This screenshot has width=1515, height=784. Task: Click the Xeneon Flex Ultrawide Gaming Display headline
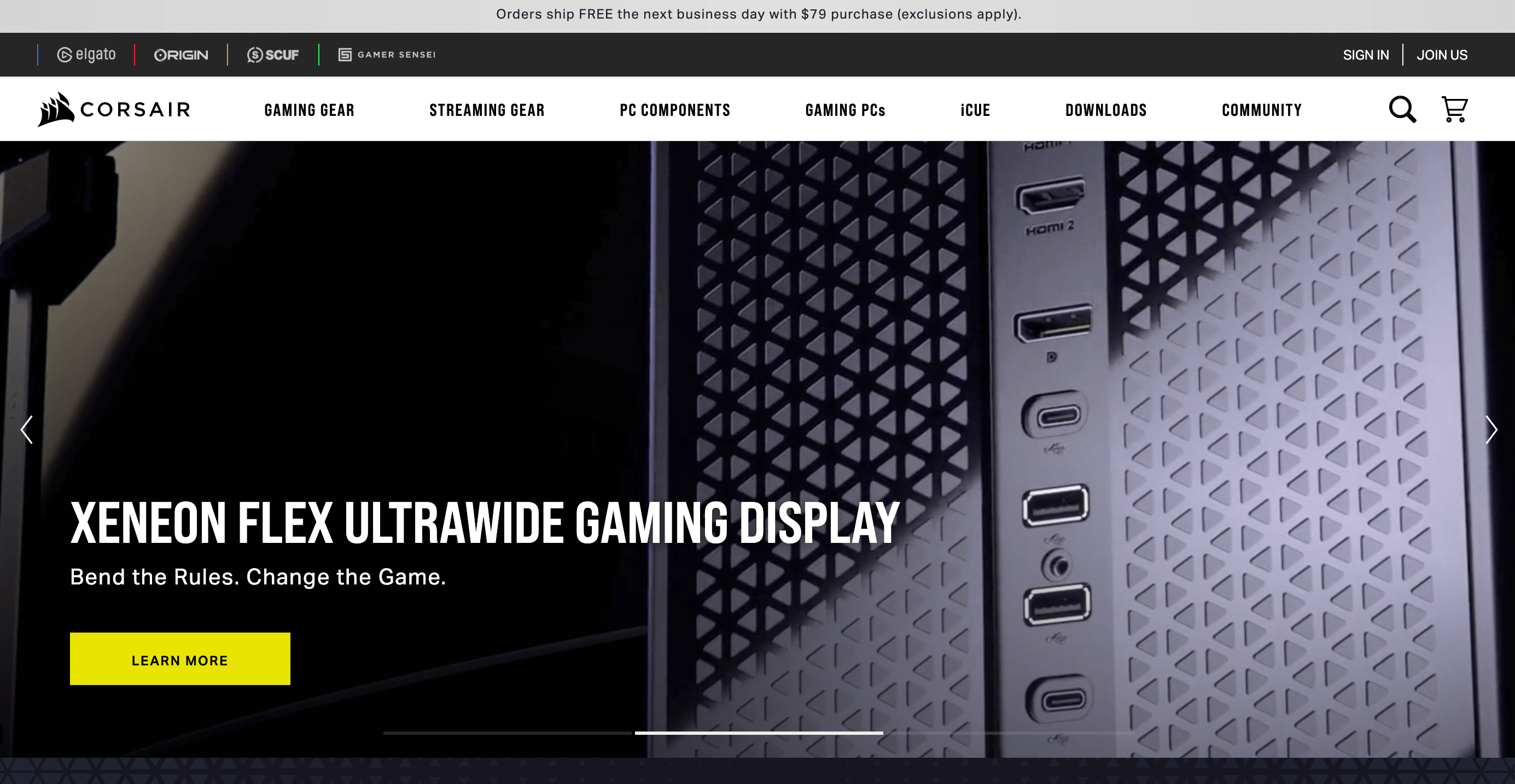pyautogui.click(x=485, y=523)
